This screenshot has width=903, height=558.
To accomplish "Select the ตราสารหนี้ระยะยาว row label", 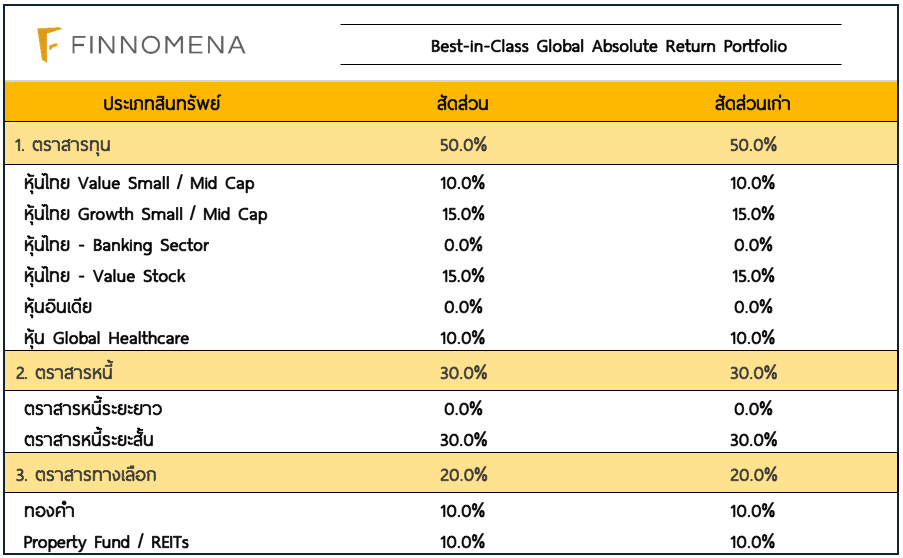I will [x=92, y=409].
